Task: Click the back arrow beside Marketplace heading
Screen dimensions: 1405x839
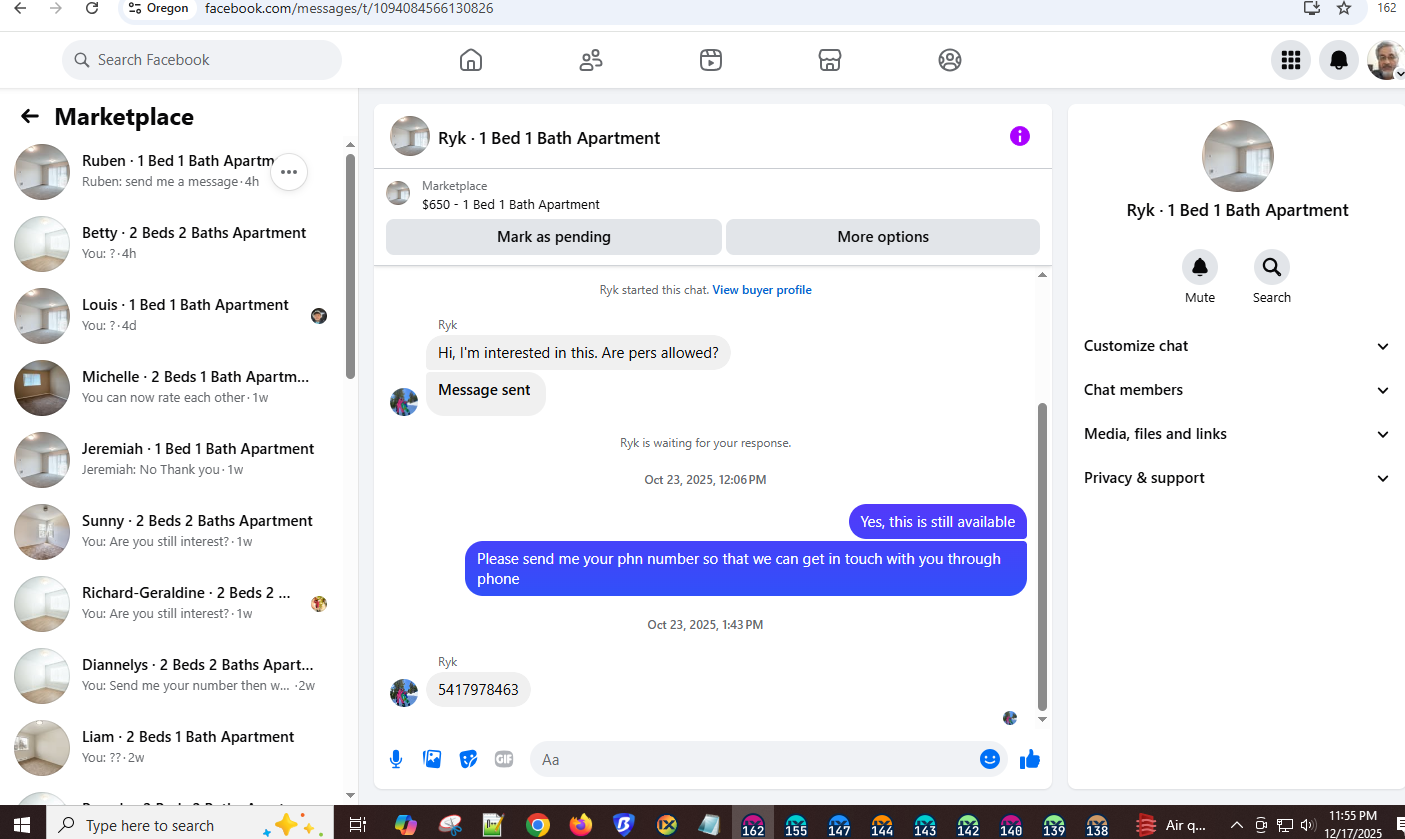Action: [x=30, y=117]
